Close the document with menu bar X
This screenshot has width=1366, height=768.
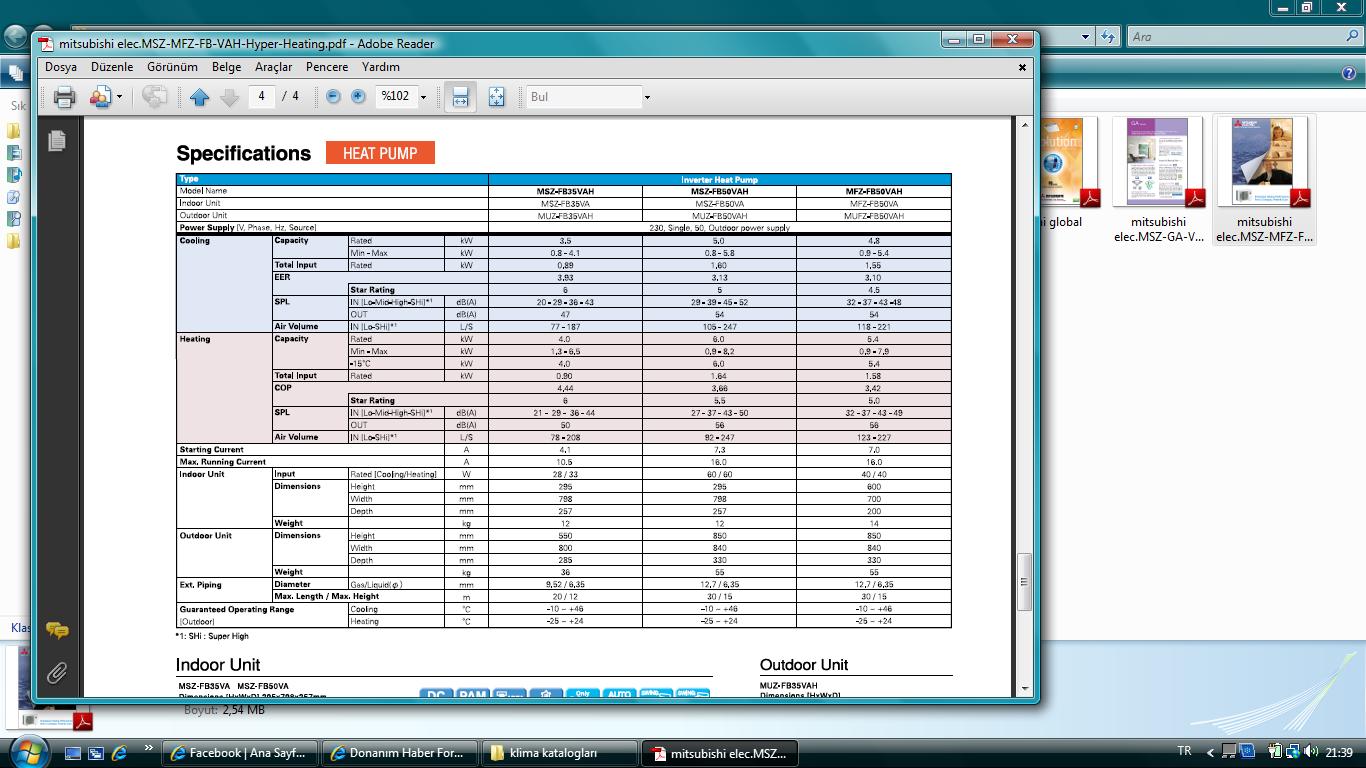point(1022,67)
